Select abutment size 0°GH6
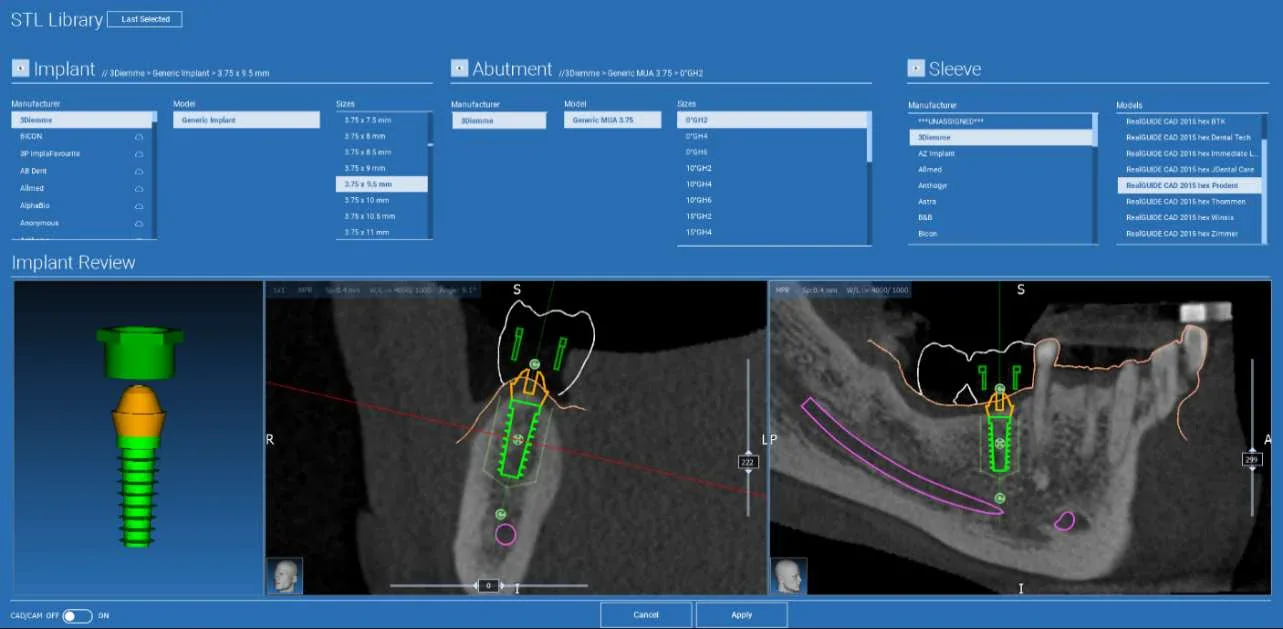The height and width of the screenshot is (629, 1283). coord(771,152)
